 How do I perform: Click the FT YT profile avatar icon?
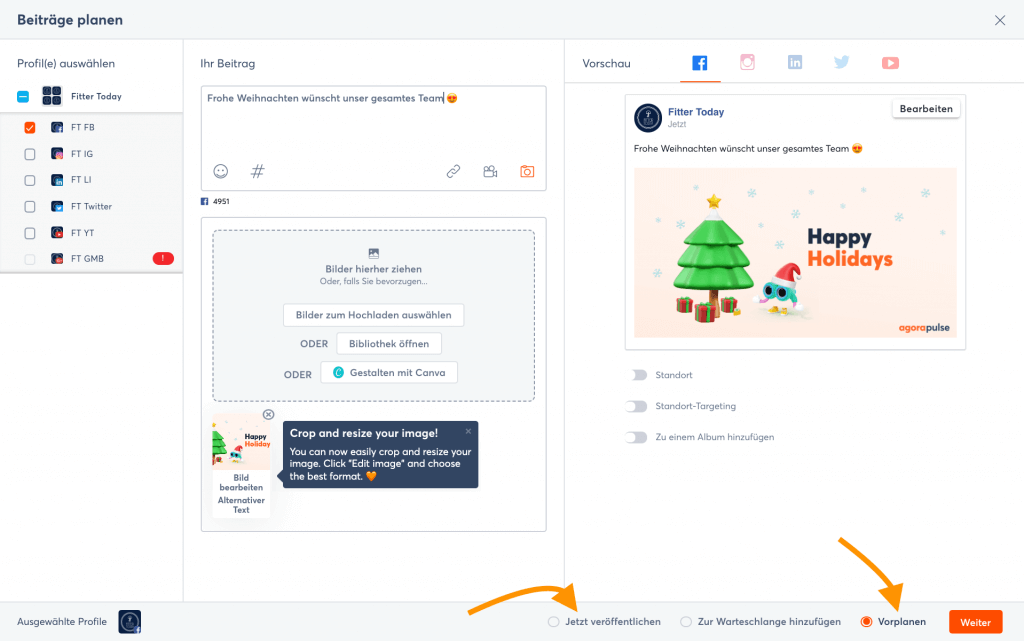click(x=57, y=232)
